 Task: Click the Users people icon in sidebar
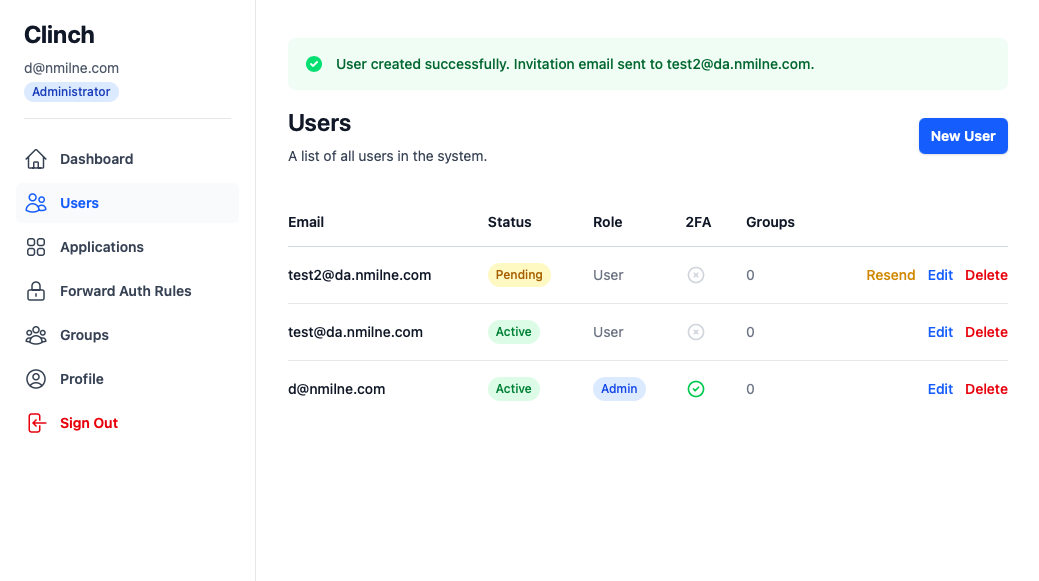click(36, 203)
